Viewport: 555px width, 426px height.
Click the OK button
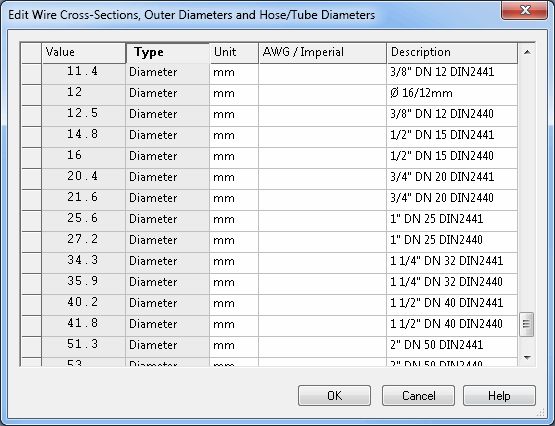tap(334, 395)
